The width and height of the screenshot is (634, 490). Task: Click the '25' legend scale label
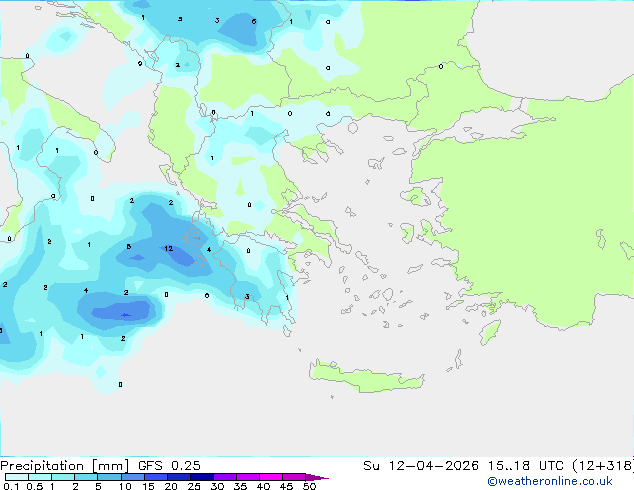pos(194,486)
